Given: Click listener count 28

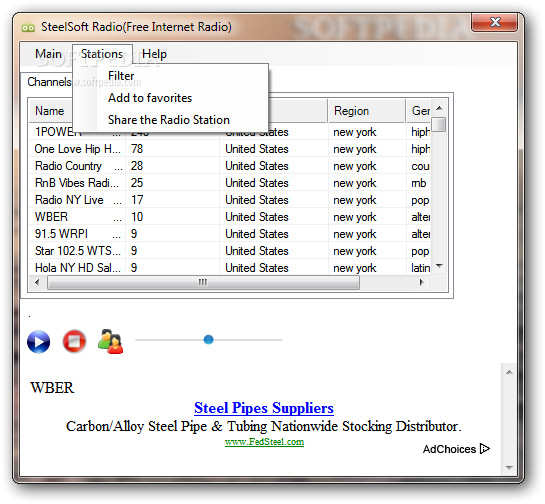Looking at the screenshot, I should coord(137,166).
